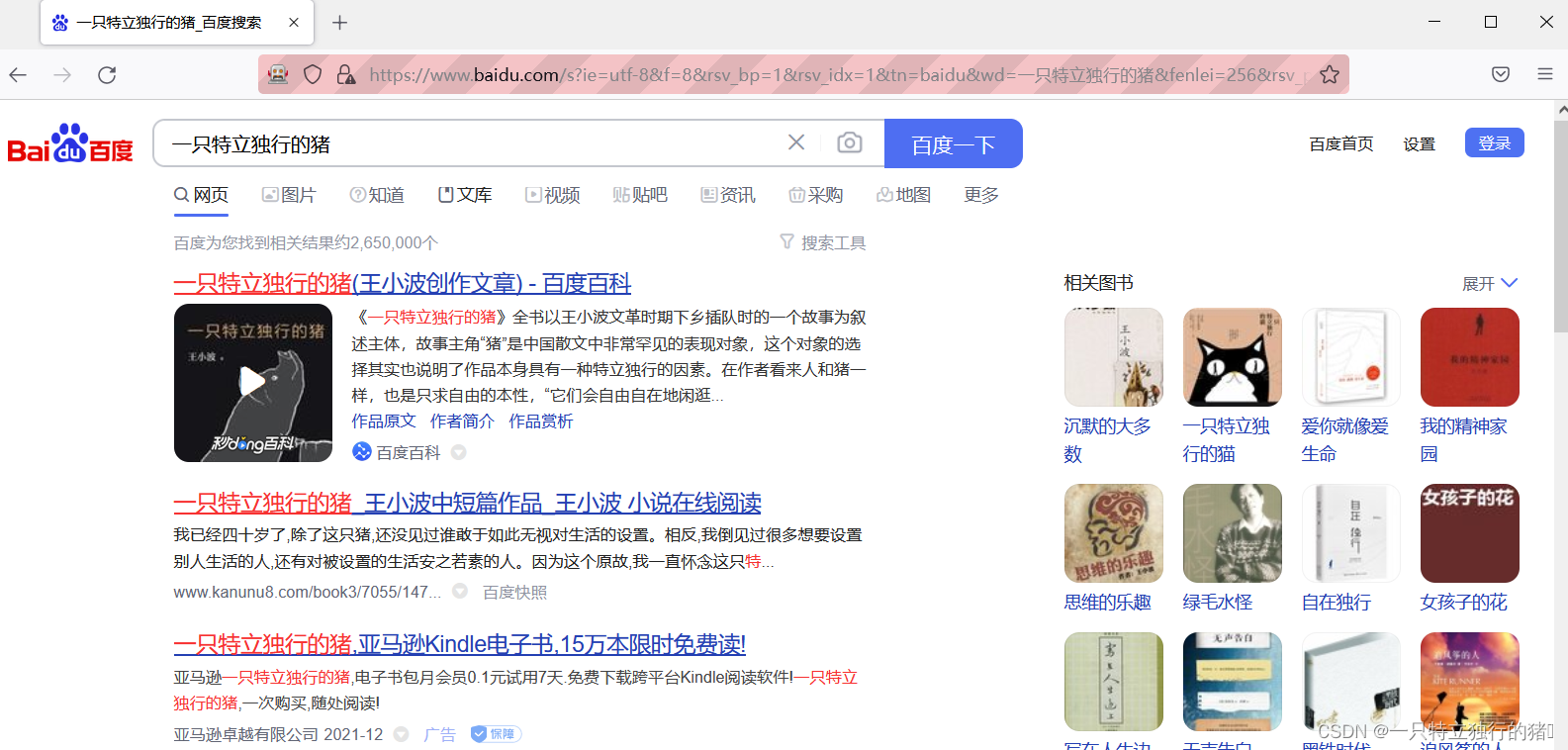Open 思维的乐趣 book cover

click(x=1114, y=533)
